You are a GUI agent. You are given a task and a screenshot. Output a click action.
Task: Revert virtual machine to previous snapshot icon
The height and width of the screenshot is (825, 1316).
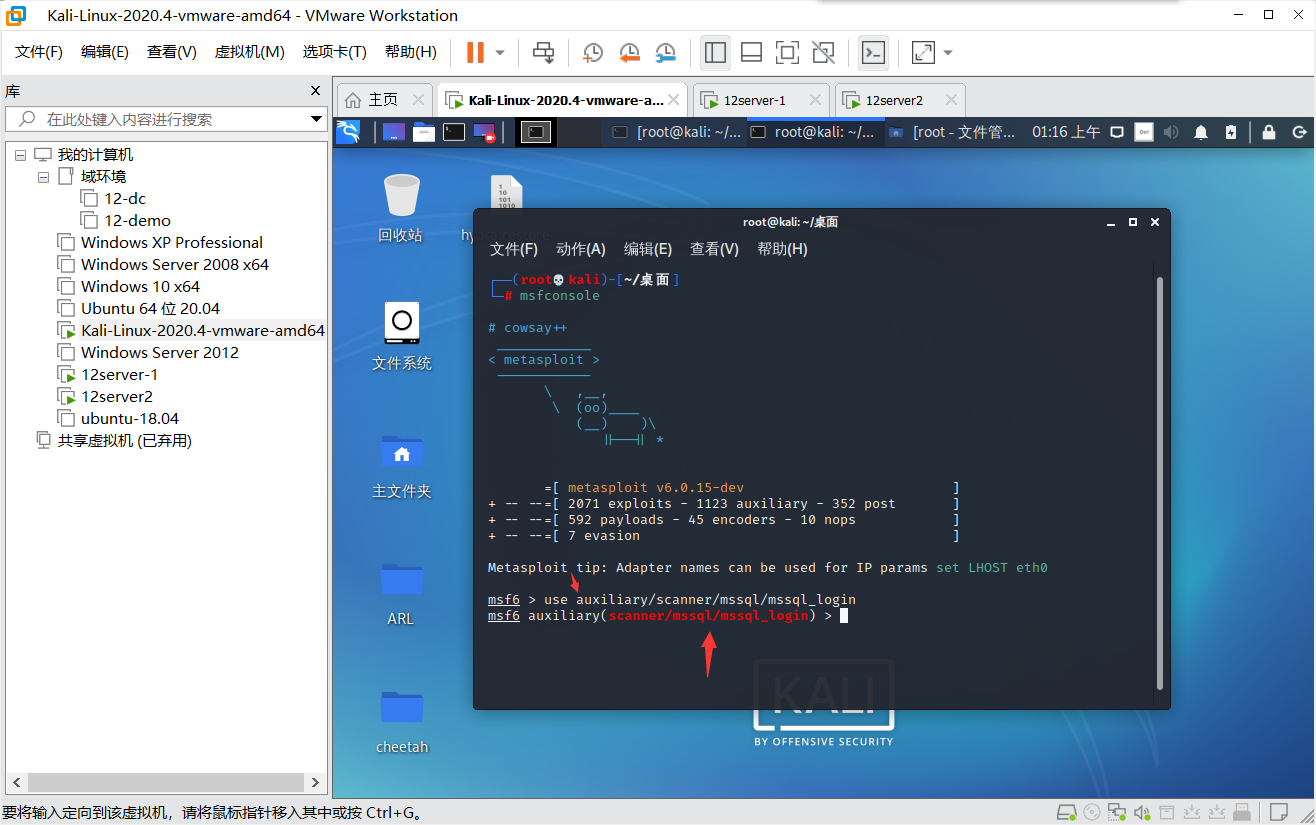pos(629,52)
